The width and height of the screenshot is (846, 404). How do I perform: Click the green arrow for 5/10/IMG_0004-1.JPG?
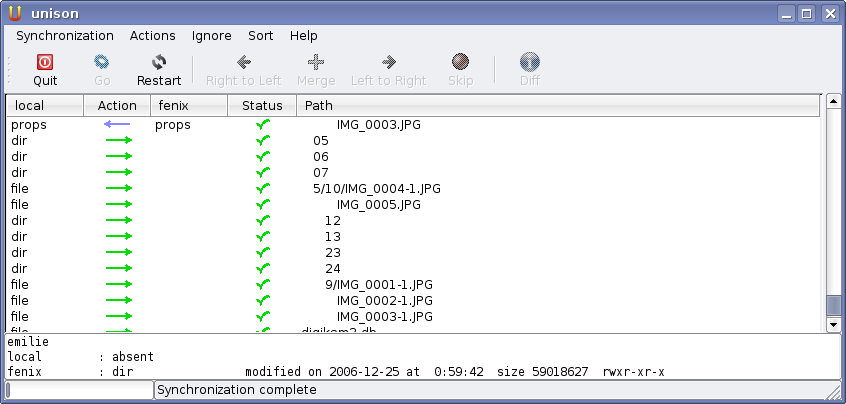(x=119, y=188)
